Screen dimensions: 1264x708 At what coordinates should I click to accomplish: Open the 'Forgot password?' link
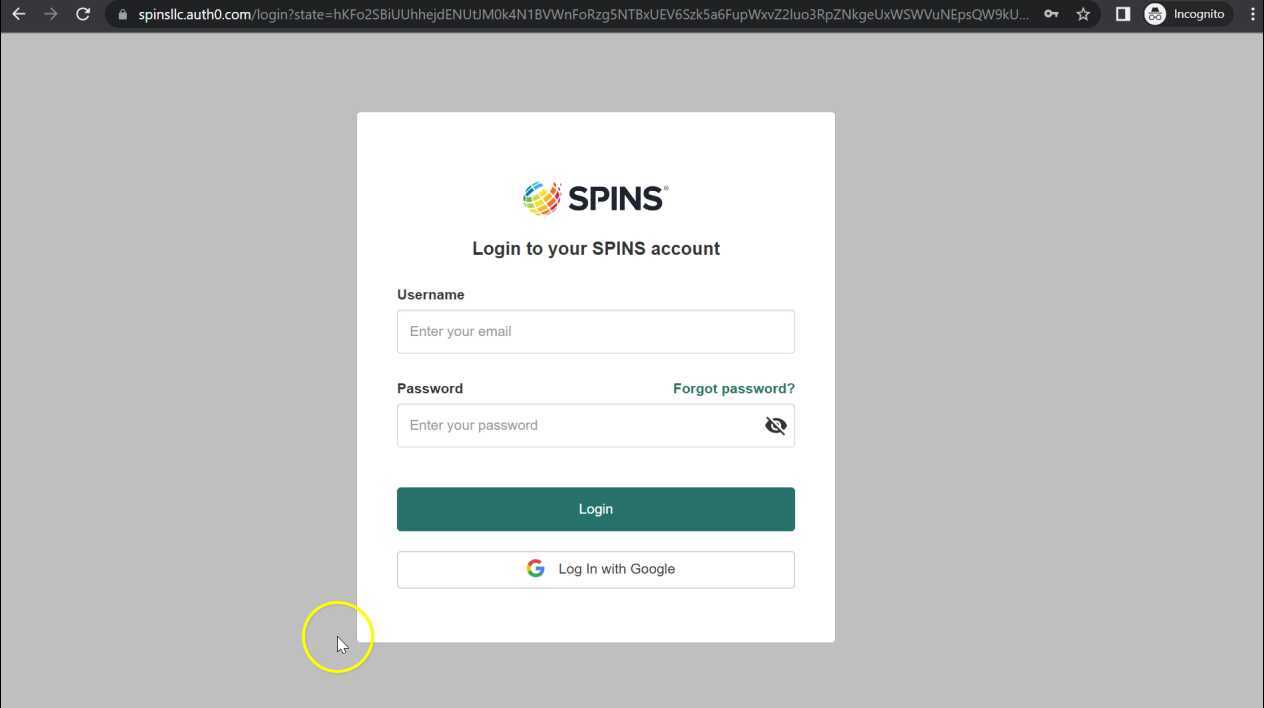click(734, 388)
